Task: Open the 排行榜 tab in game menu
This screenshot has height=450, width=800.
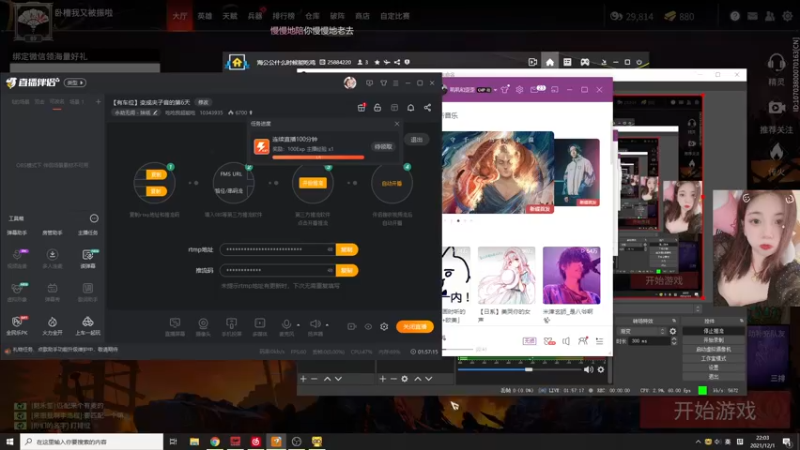Action: coord(283,16)
